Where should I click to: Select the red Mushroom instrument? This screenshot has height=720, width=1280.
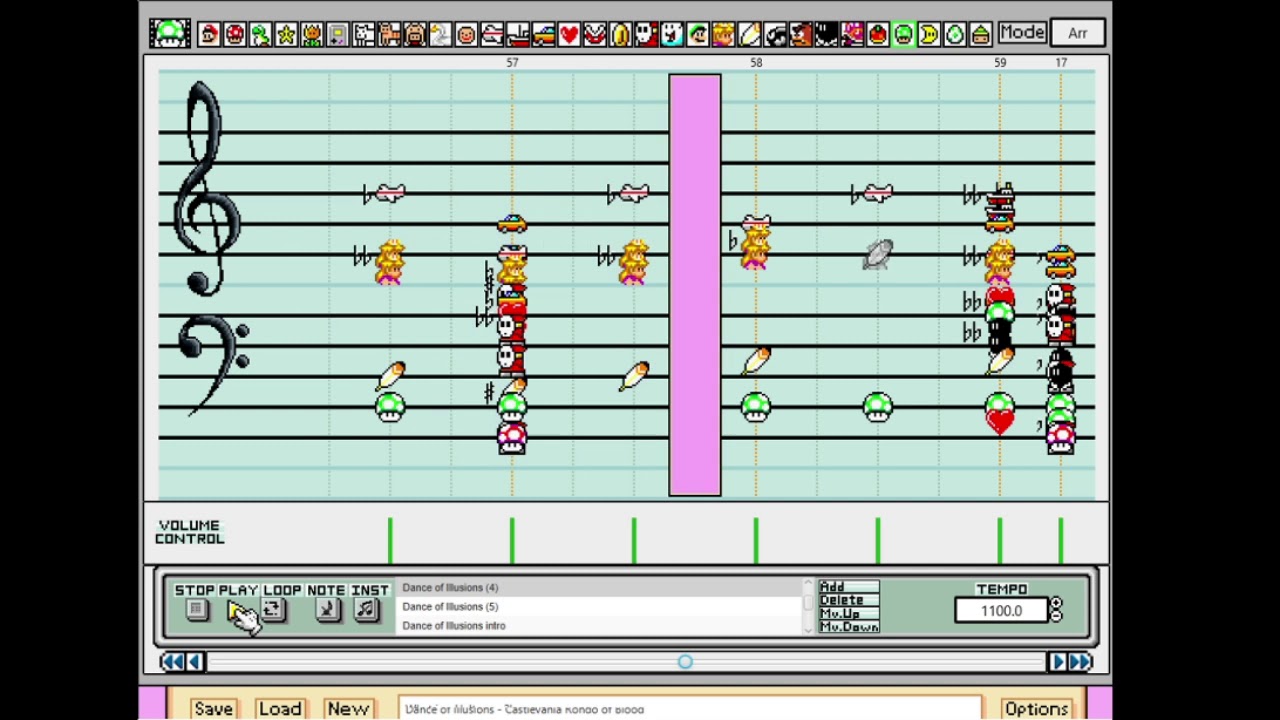[235, 34]
